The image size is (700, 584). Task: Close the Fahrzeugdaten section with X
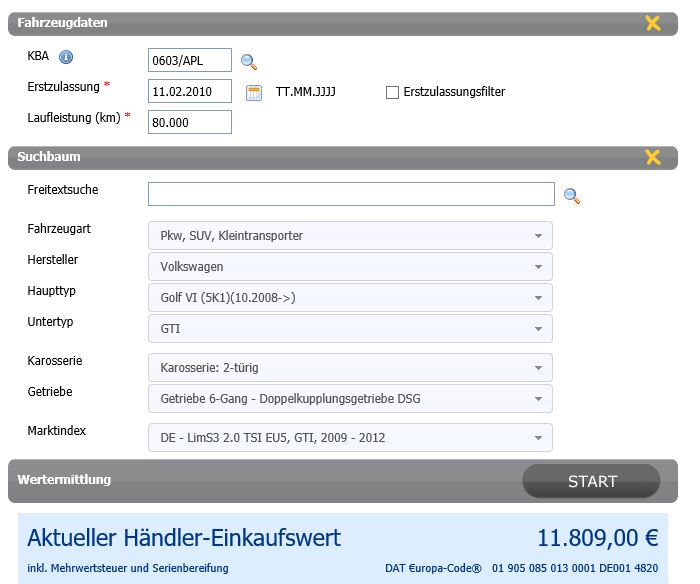pos(653,23)
